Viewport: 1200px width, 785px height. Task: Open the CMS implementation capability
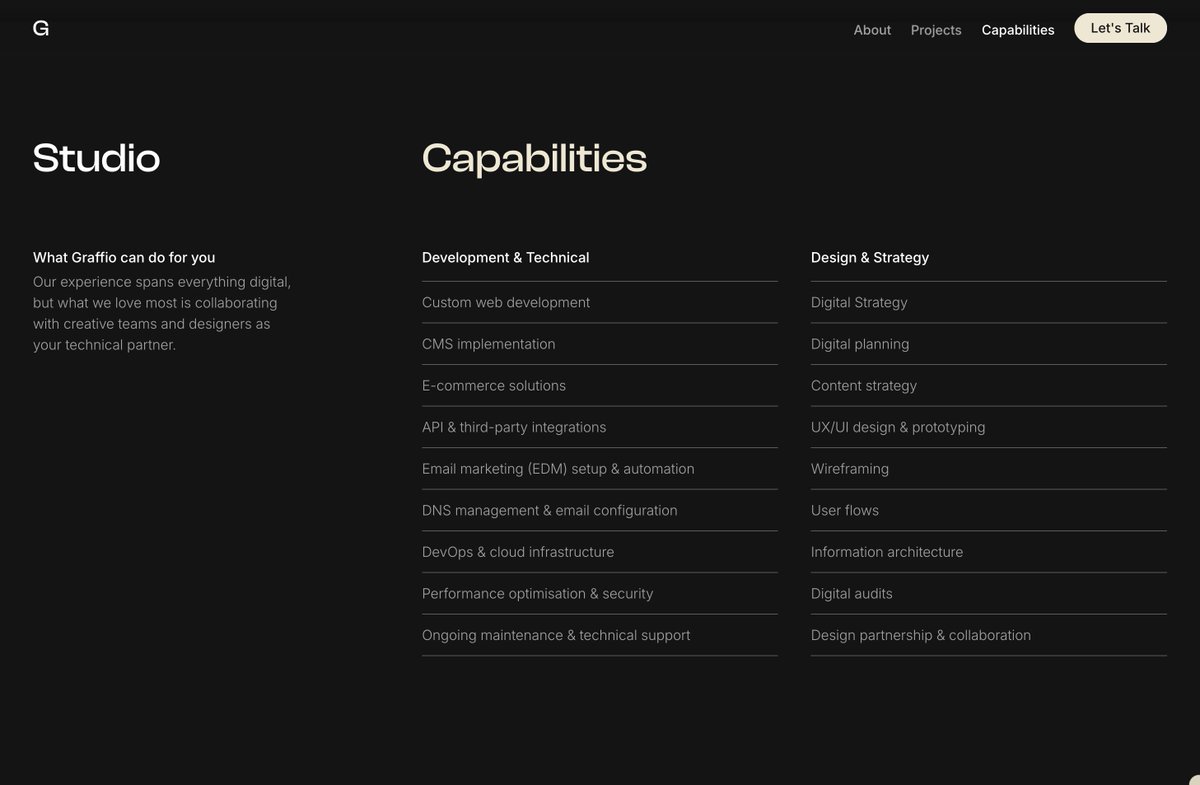click(488, 343)
